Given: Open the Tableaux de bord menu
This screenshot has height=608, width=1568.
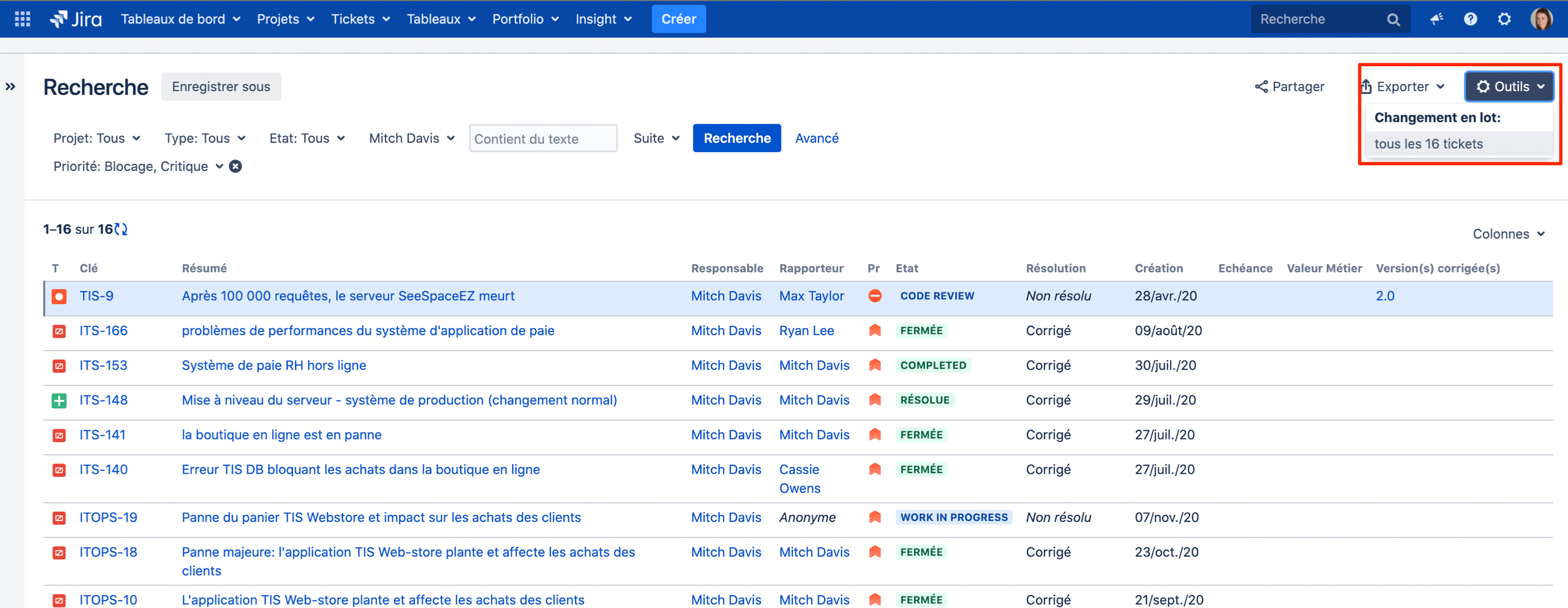Looking at the screenshot, I should [180, 19].
